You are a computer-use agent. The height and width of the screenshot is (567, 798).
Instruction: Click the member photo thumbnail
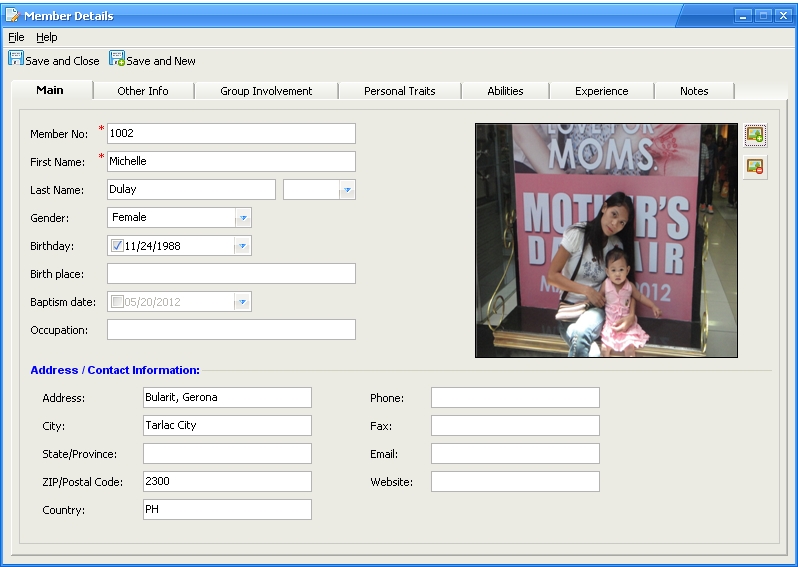606,240
